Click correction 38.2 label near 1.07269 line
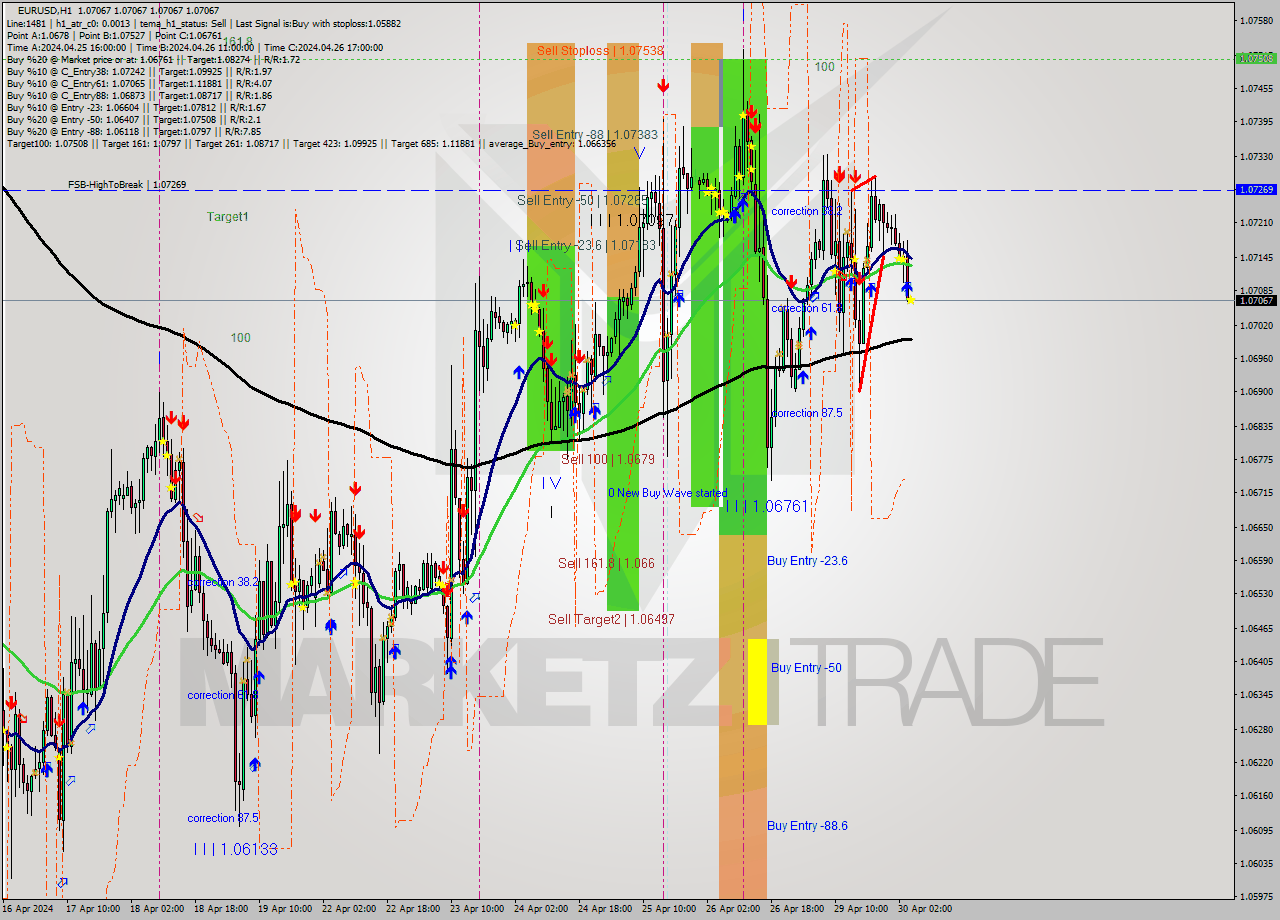 click(x=806, y=211)
